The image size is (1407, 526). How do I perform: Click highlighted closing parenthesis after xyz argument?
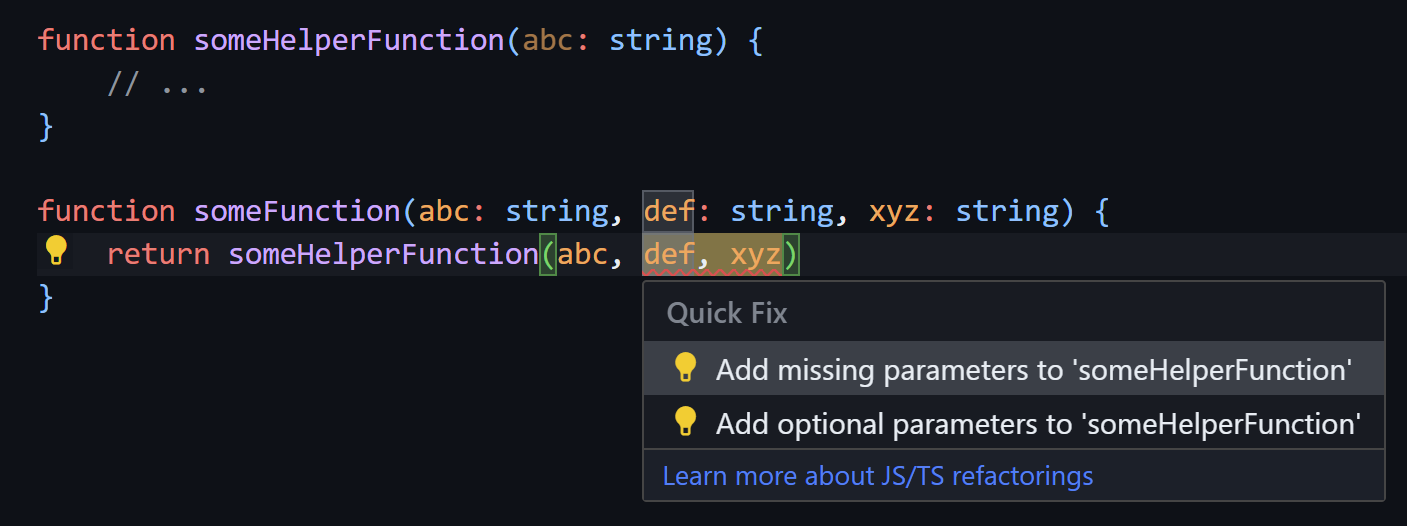tap(791, 255)
